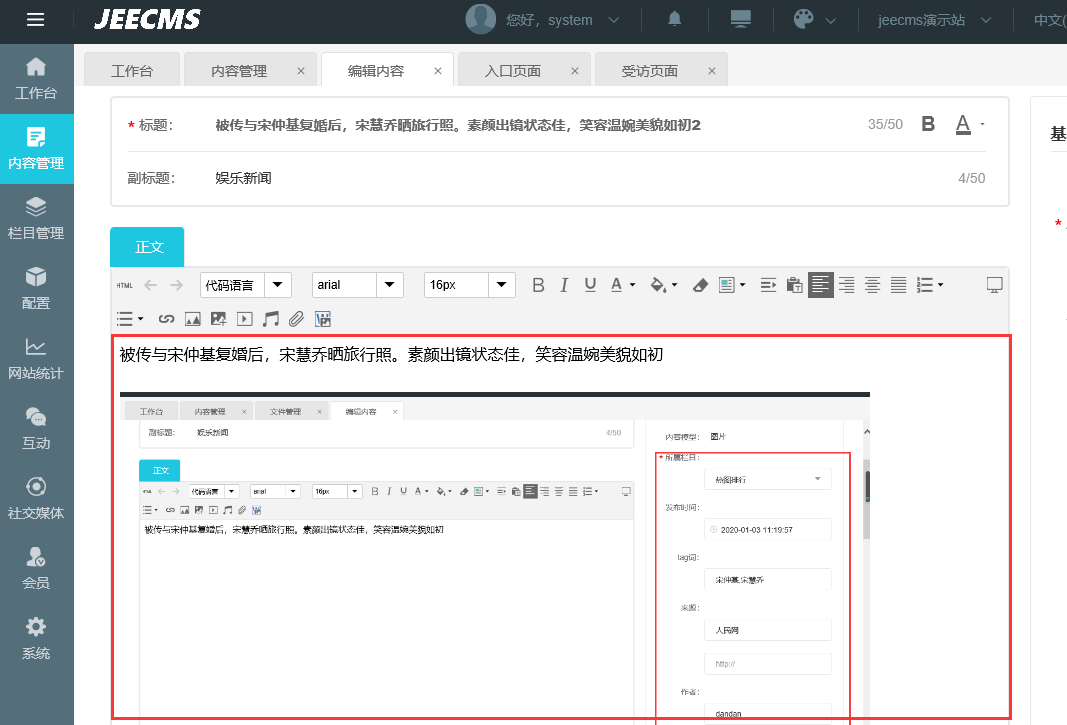
Task: Click the attachment paperclip icon
Action: click(x=296, y=319)
